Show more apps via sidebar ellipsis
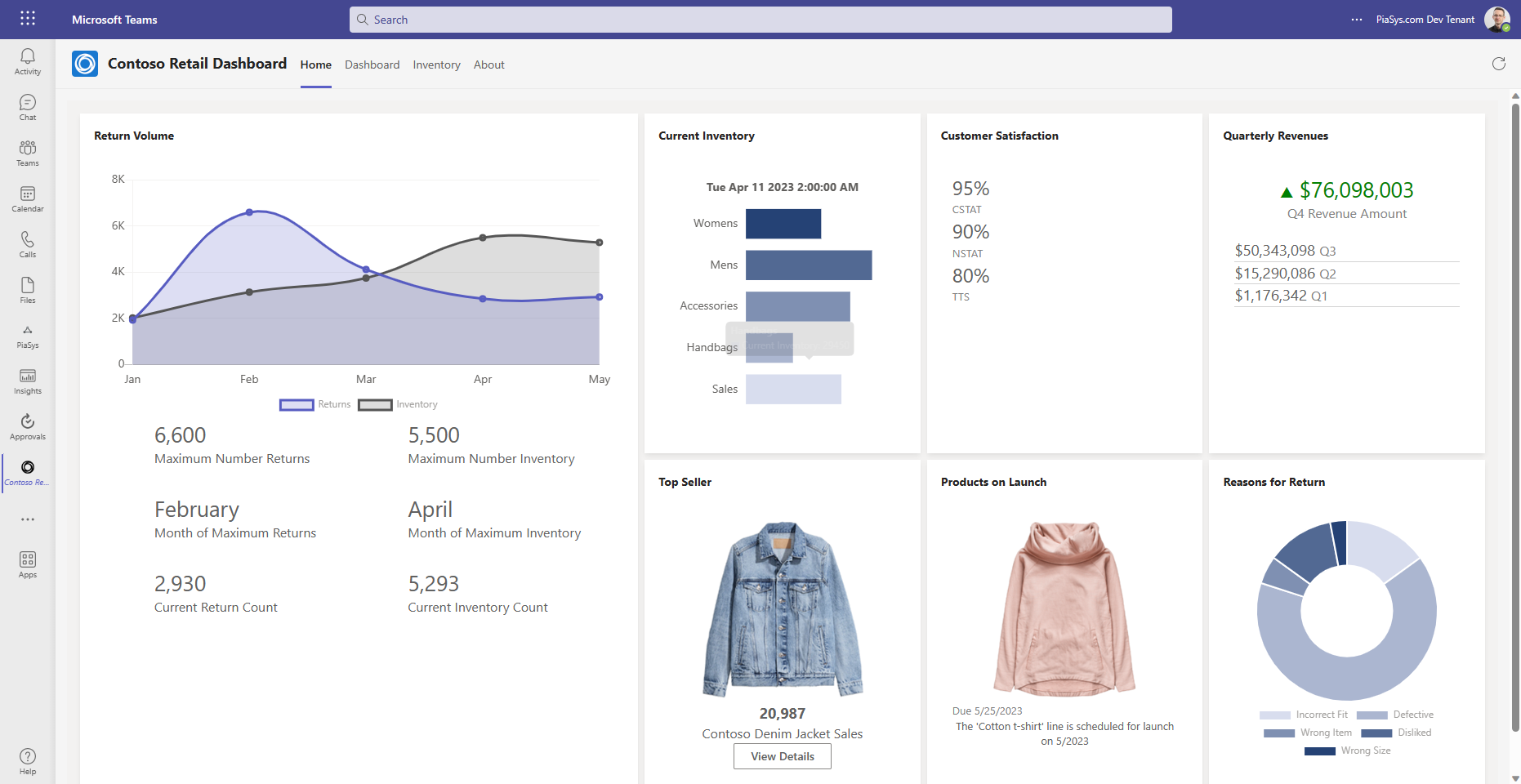 (x=28, y=519)
